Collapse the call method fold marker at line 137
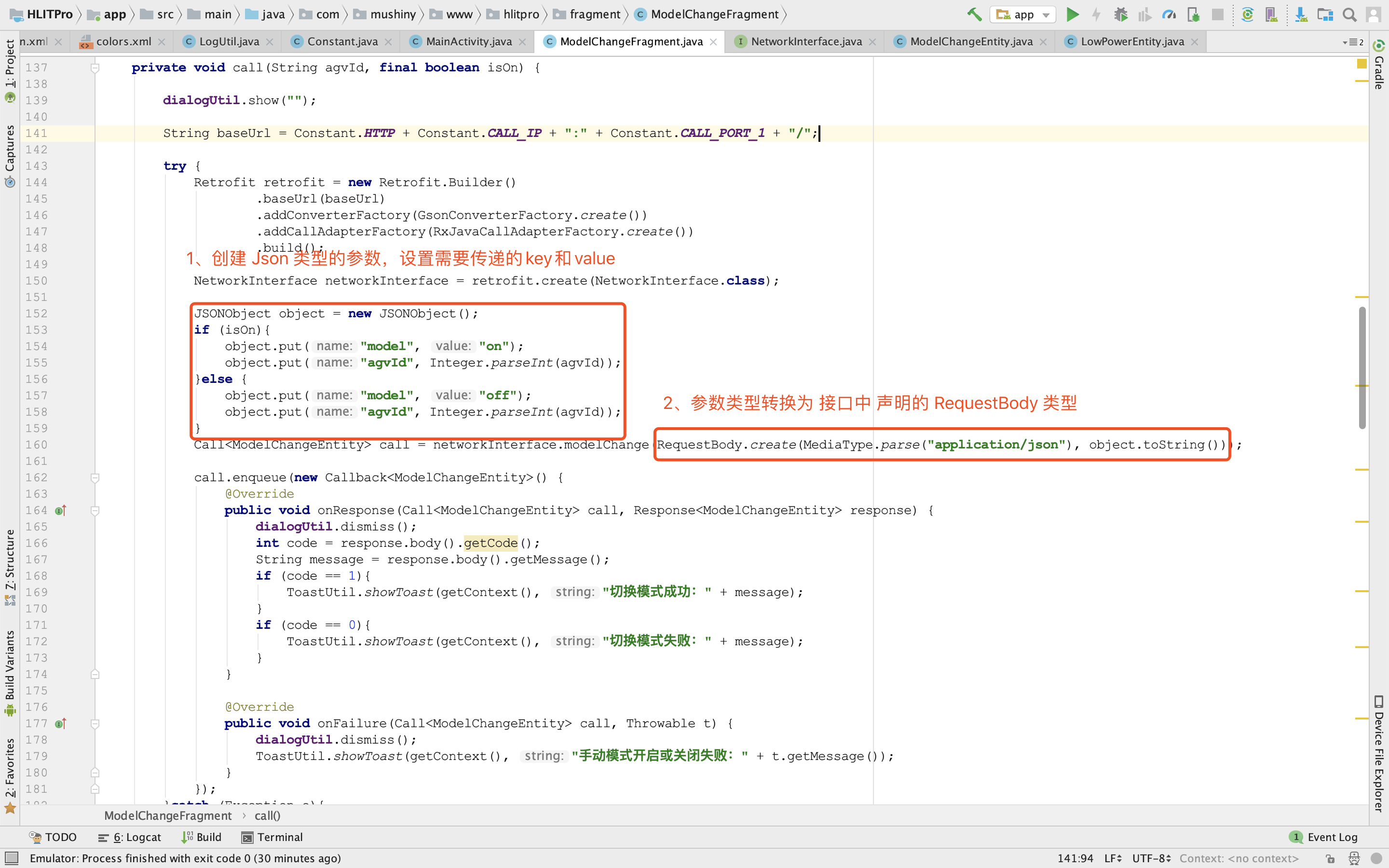Screen dimensions: 1389x868 pos(95,68)
